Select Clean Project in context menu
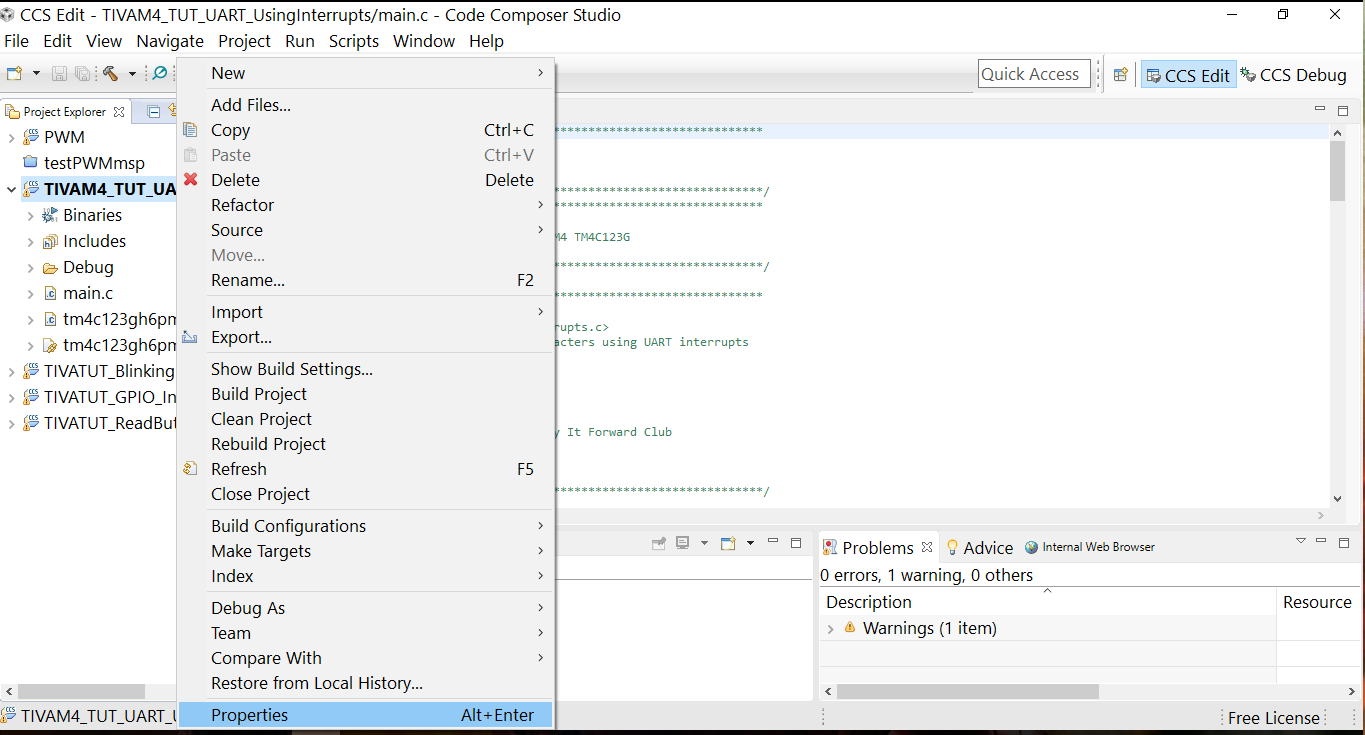 click(x=365, y=419)
